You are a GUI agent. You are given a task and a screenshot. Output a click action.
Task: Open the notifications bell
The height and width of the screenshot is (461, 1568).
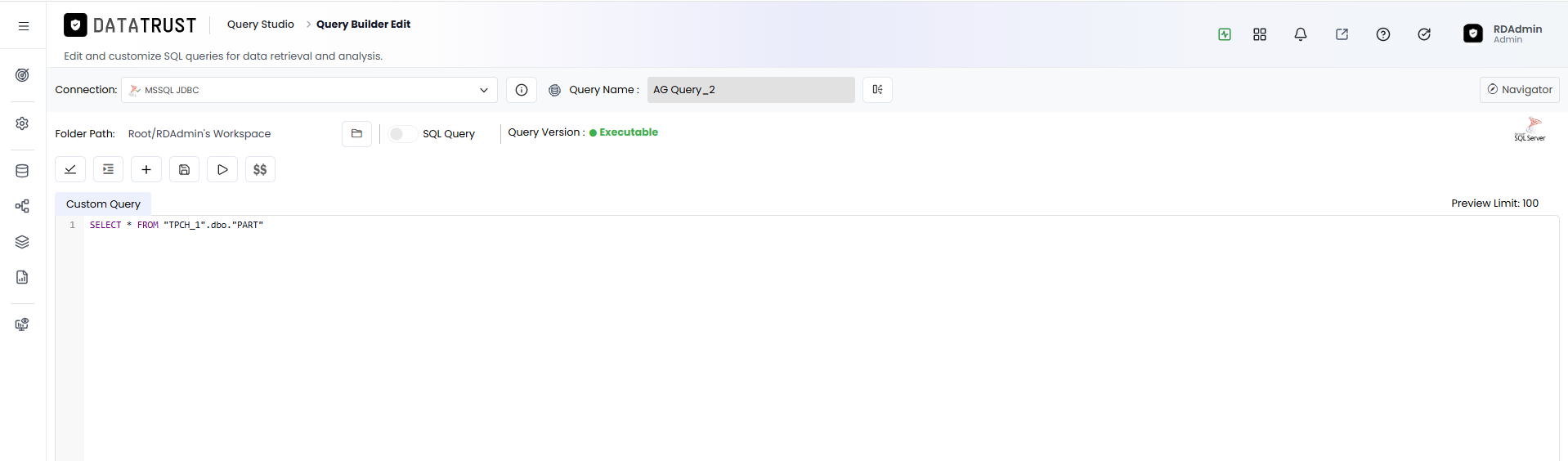[1300, 34]
